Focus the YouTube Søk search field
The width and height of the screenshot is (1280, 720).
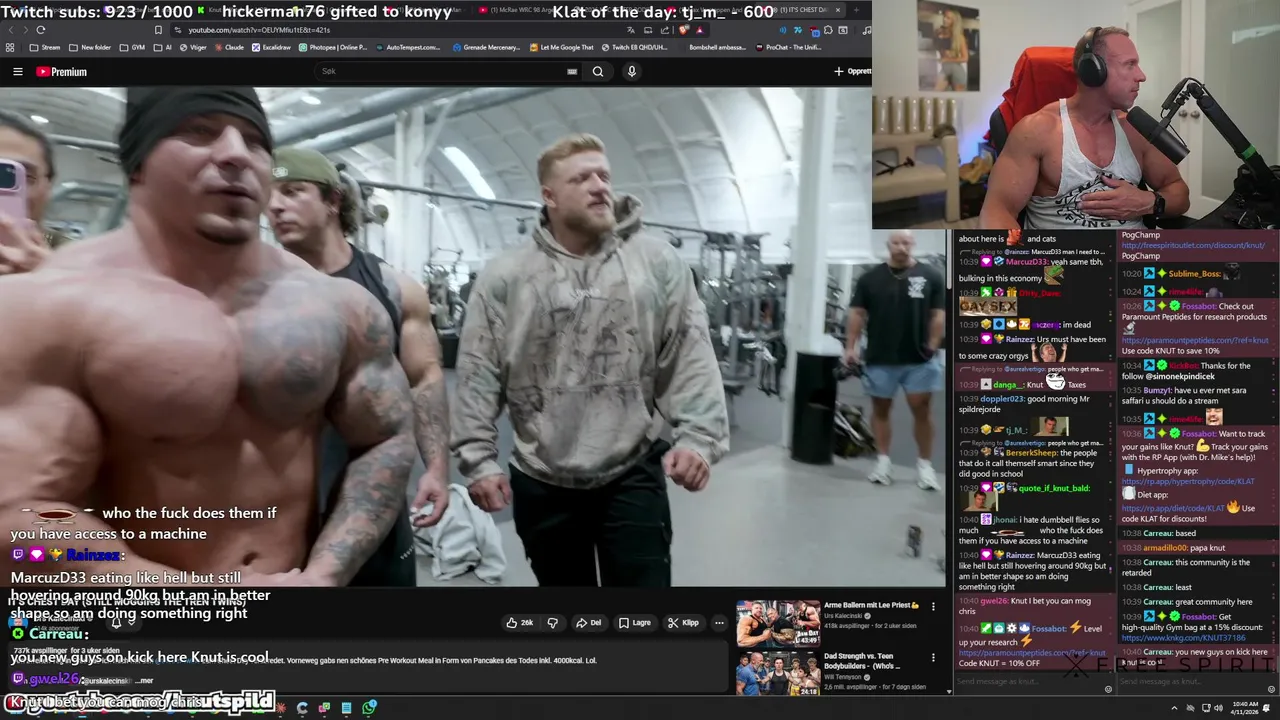click(440, 71)
